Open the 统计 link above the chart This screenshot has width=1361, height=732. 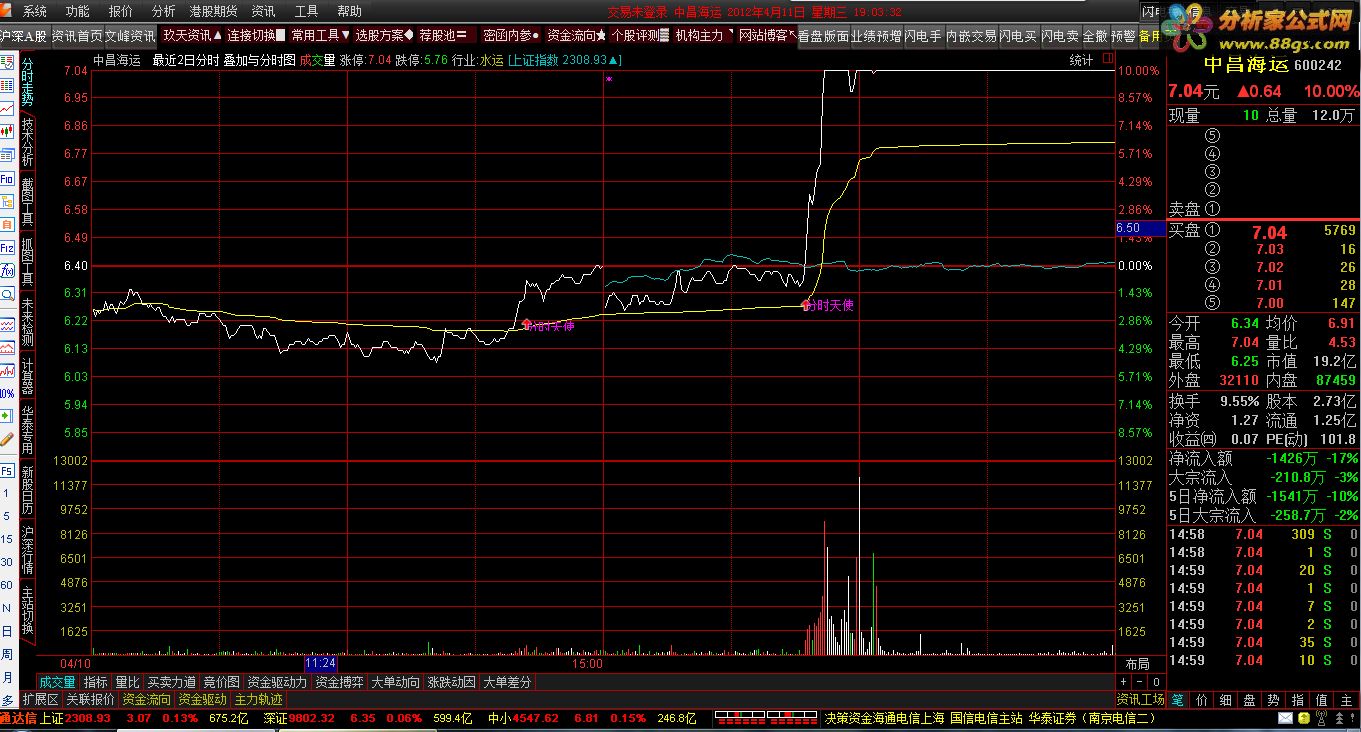(x=1081, y=60)
